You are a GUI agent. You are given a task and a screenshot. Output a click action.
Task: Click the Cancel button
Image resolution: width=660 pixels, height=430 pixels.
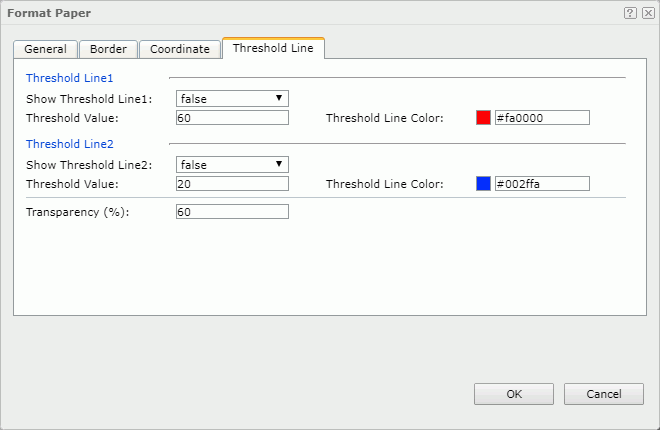click(x=604, y=394)
